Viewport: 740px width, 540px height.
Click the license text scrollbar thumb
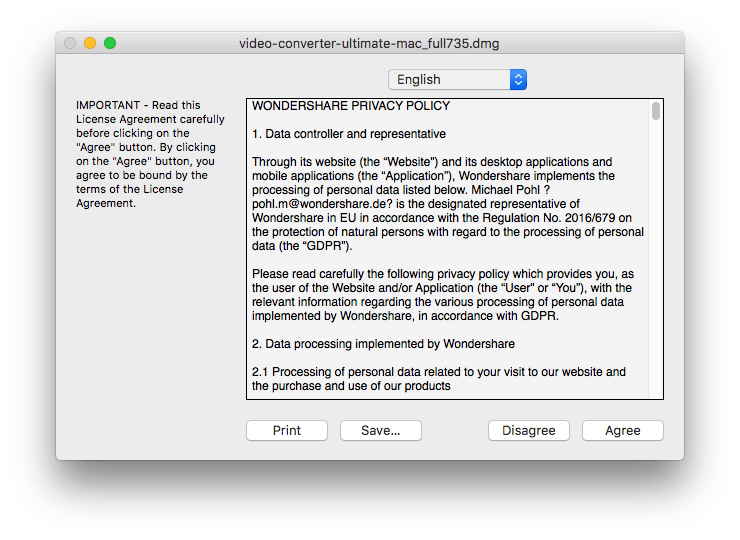point(656,111)
